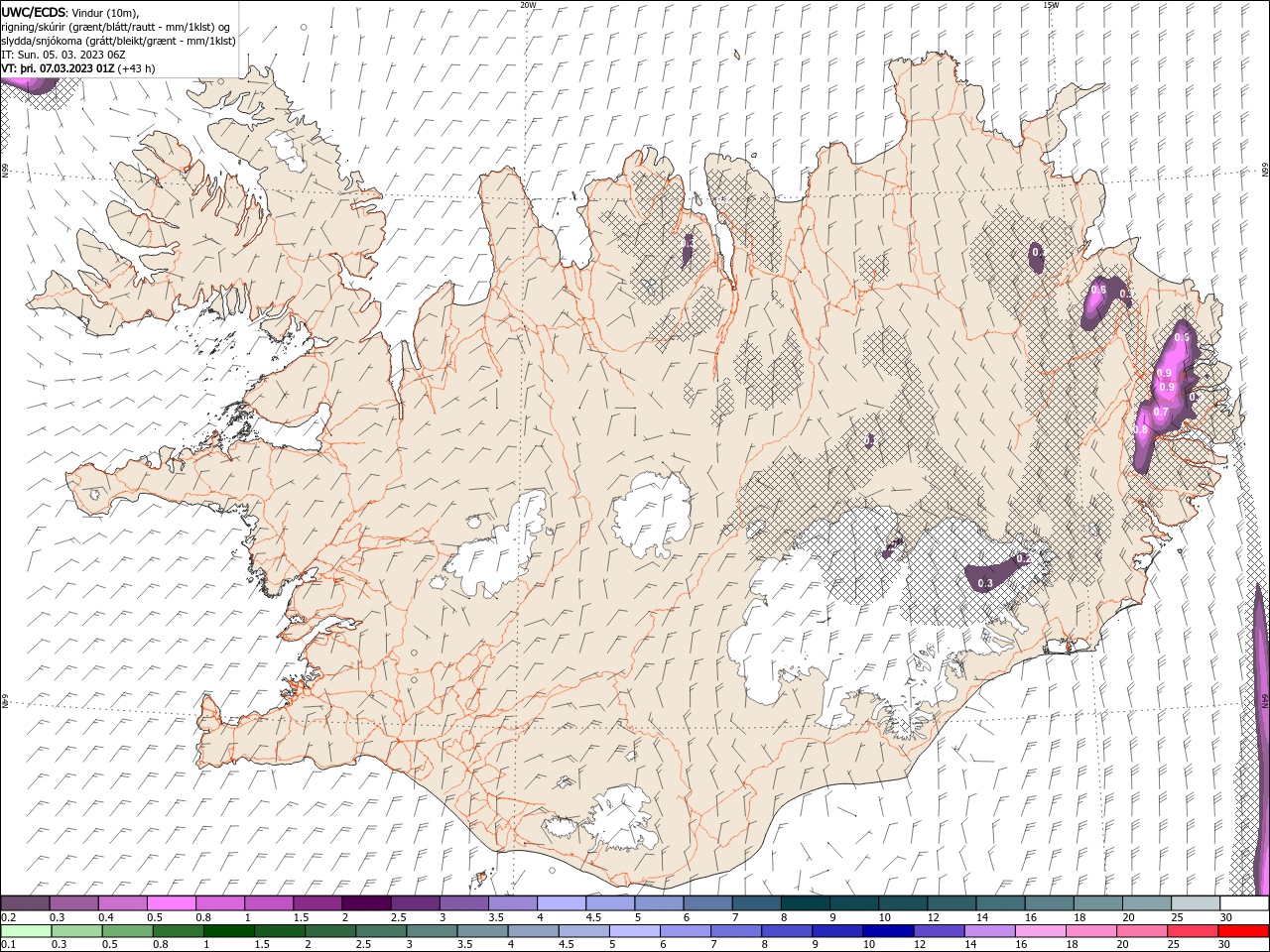Click the 0.6 value on the northeast precipitation patch

1098,290
